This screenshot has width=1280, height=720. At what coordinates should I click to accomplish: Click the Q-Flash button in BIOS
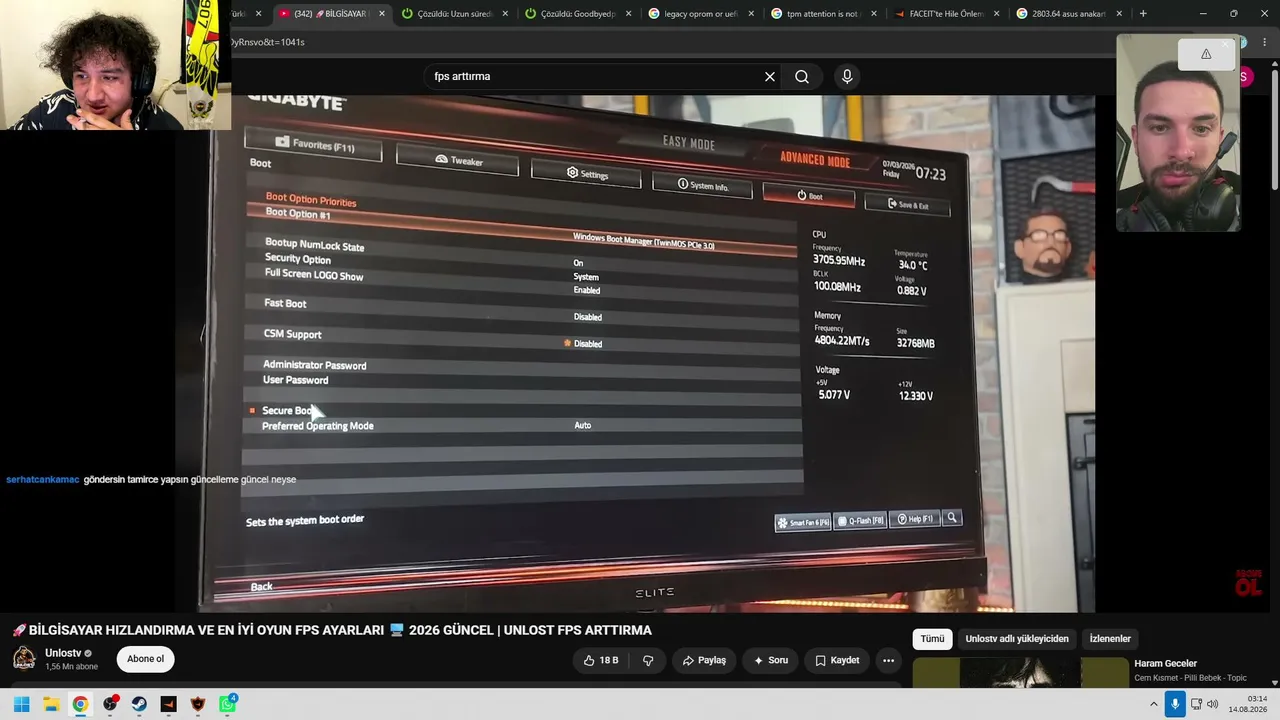860,521
